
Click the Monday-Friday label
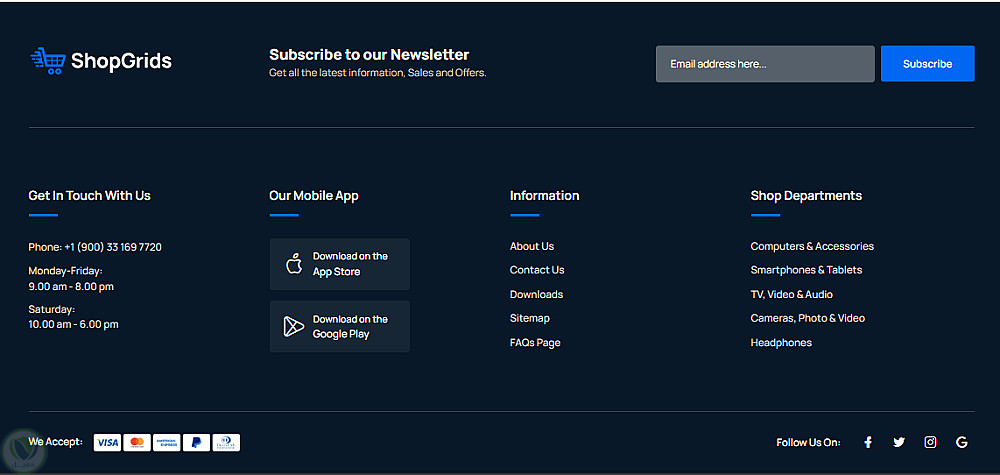[66, 271]
